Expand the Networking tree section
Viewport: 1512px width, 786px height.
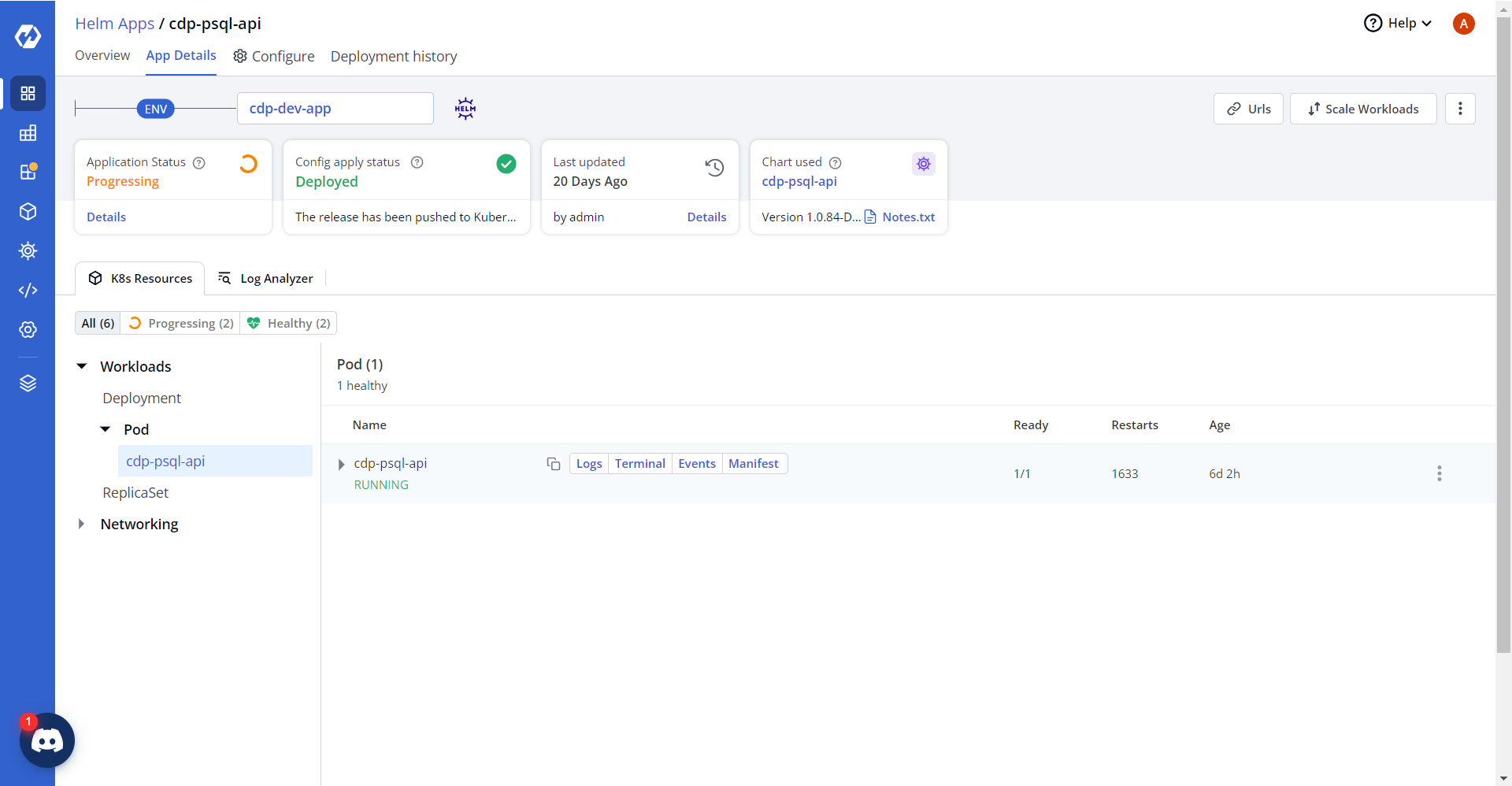tap(81, 524)
